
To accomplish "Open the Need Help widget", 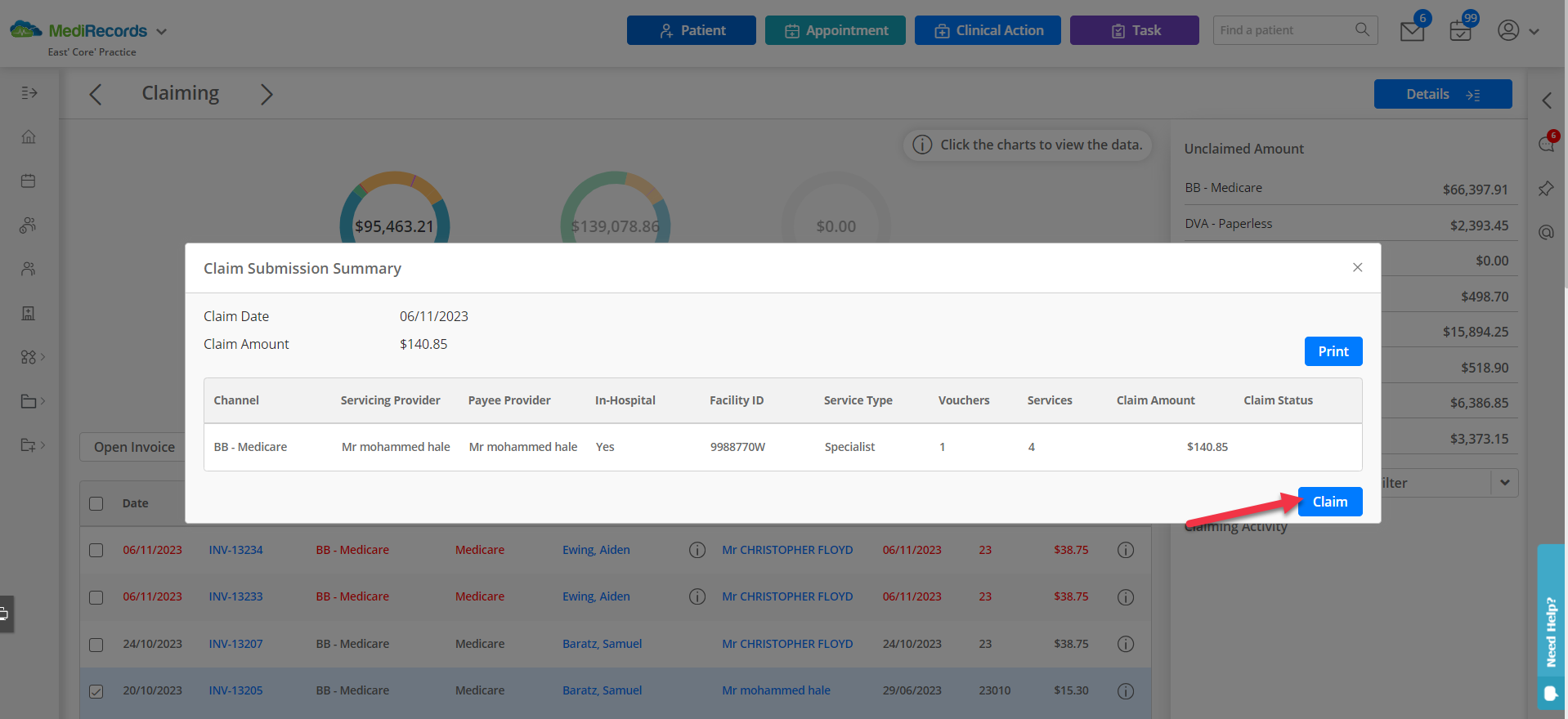I will [1551, 627].
